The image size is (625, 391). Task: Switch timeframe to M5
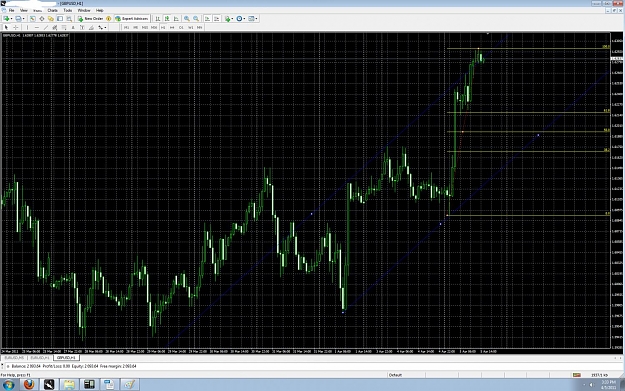click(136, 28)
